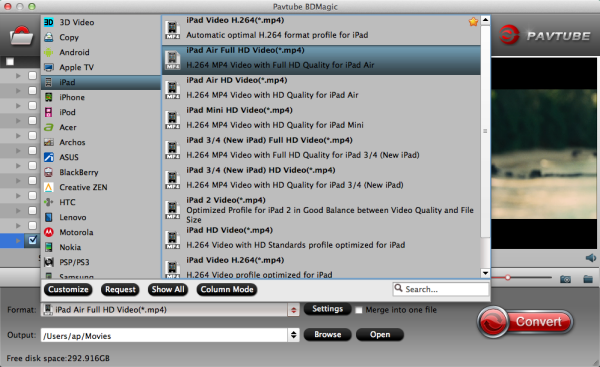Viewport: 600px width, 367px height.
Task: Click the search magnifier icon
Action: (x=398, y=288)
